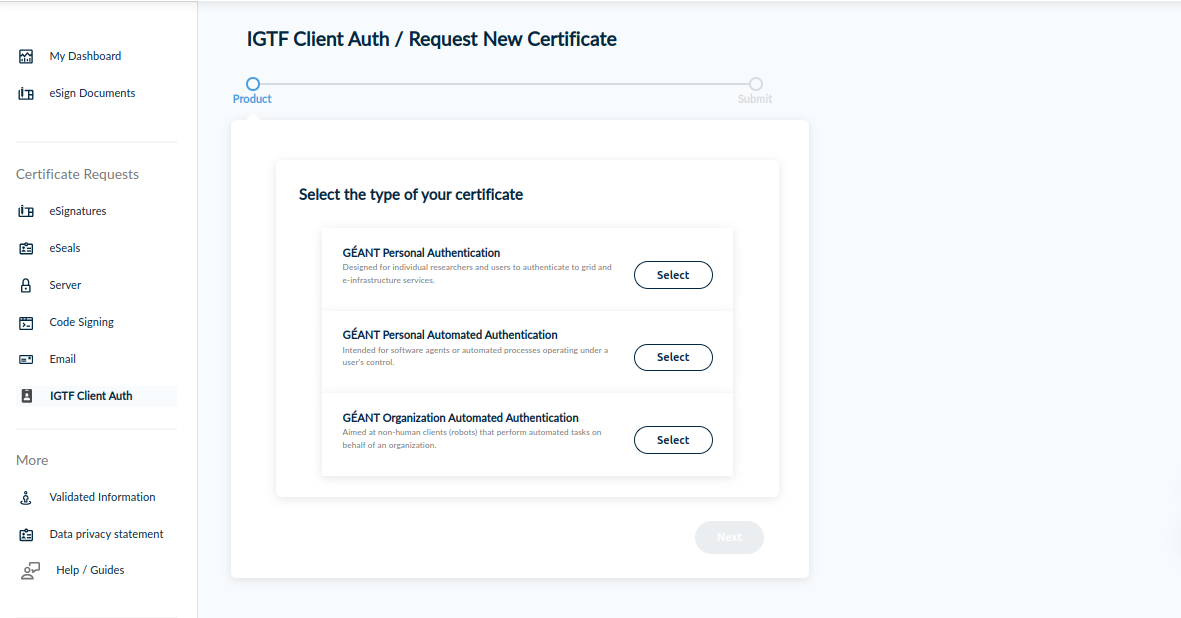Click the eSign Documents sidebar icon
The width and height of the screenshot is (1181, 618).
tap(27, 94)
